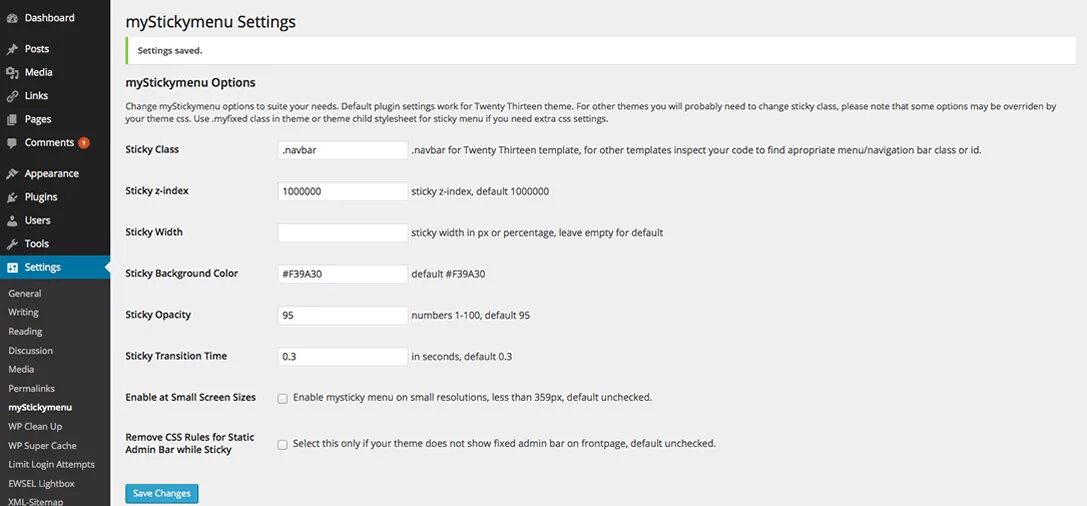Click the Plugins plug icon
The width and height of the screenshot is (1087, 506).
click(12, 197)
